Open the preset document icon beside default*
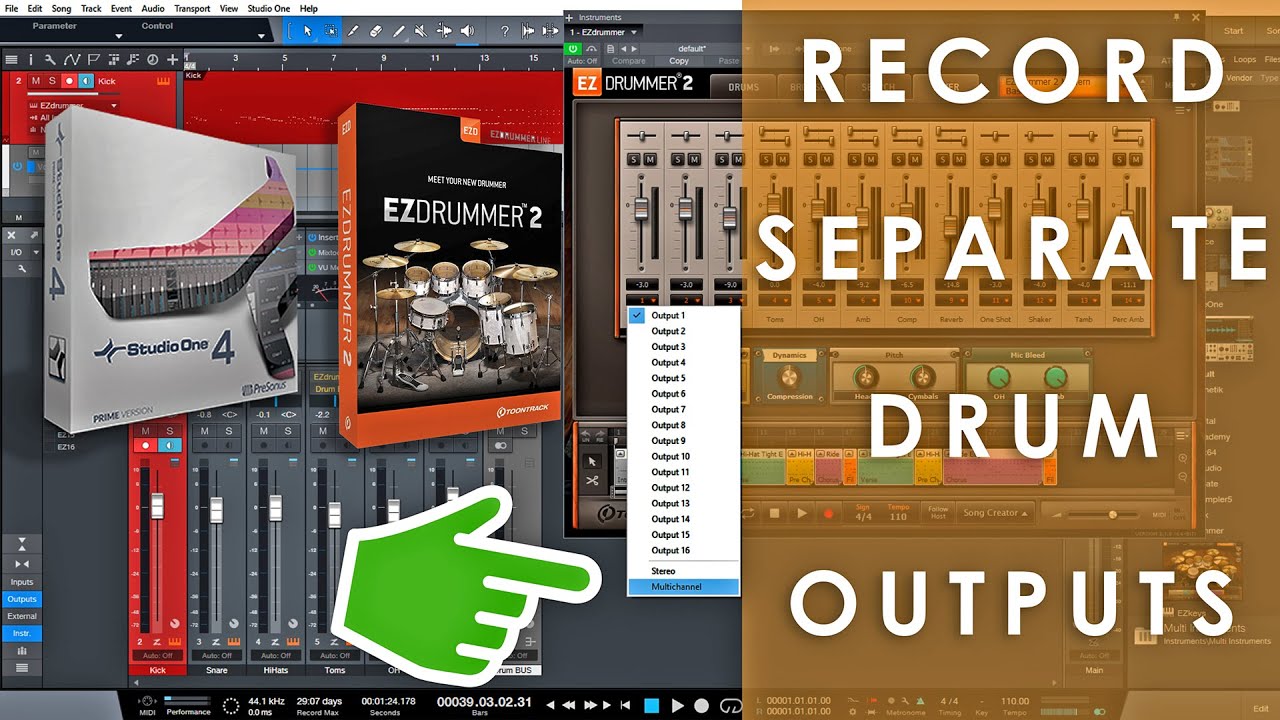Screen dimensions: 1280x720 point(610,48)
